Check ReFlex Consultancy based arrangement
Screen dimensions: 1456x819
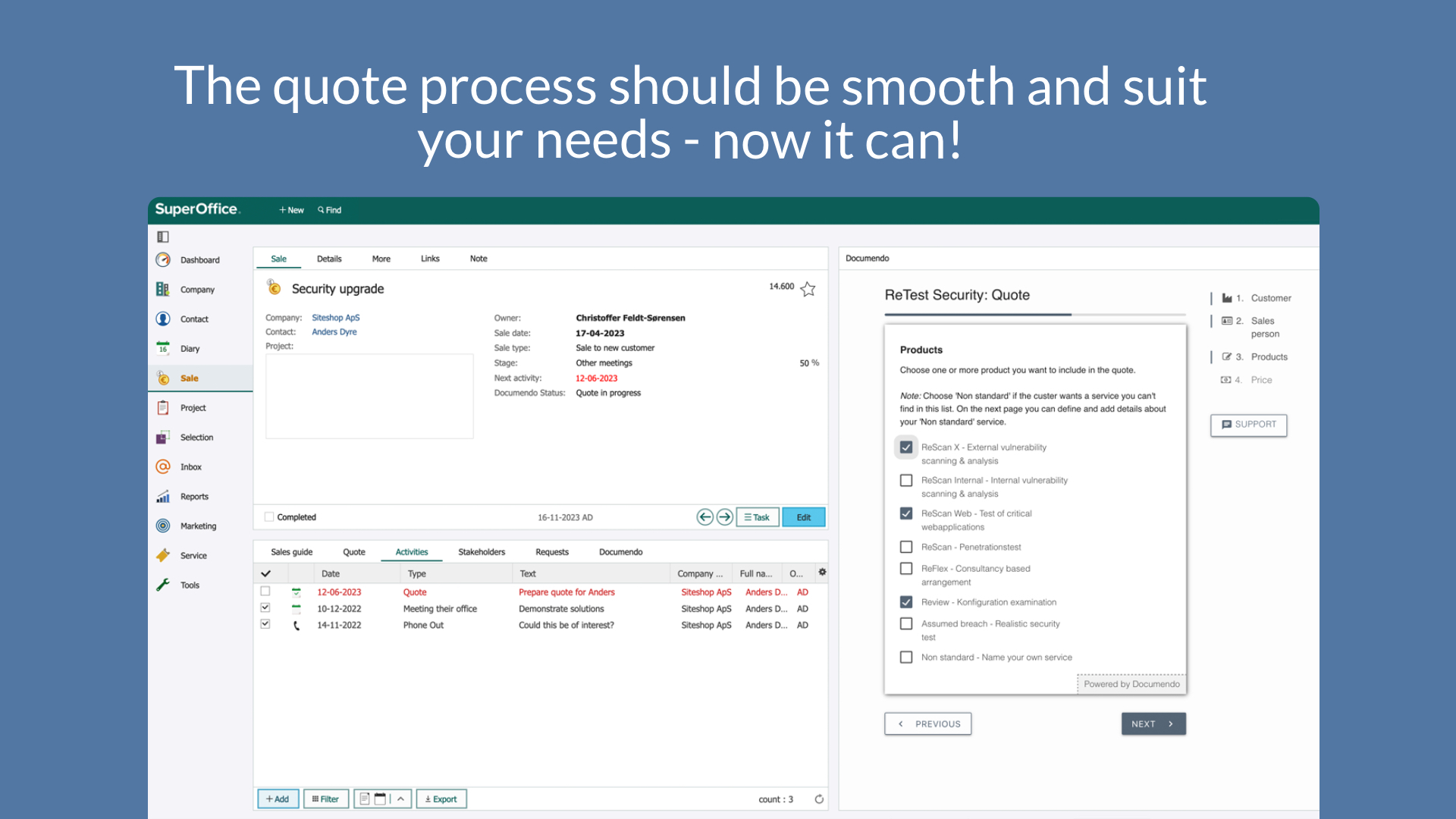(x=906, y=569)
